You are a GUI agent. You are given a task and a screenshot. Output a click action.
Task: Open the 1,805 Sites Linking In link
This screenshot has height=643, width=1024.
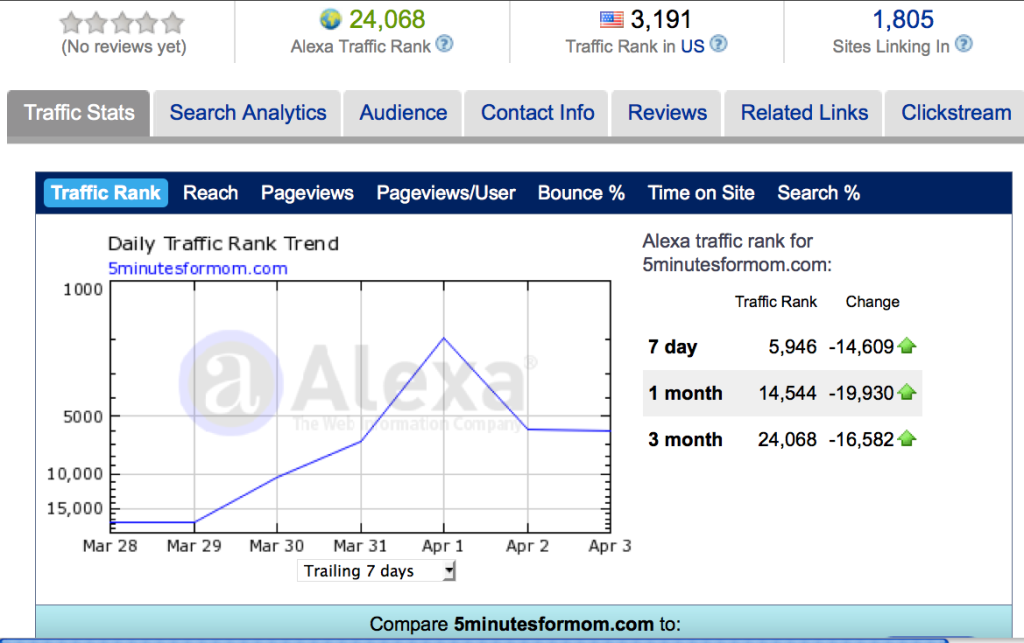[903, 20]
